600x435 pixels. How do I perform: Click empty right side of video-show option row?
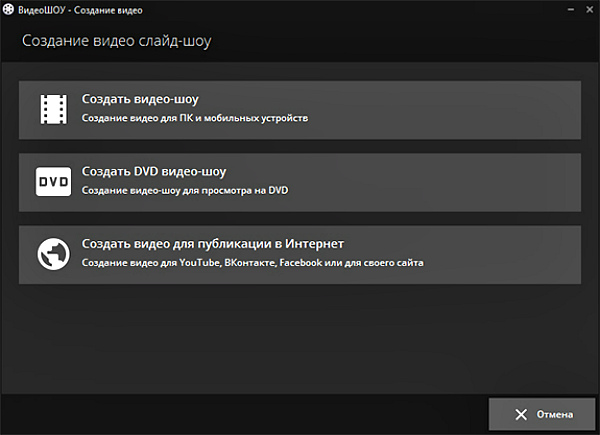coord(480,109)
